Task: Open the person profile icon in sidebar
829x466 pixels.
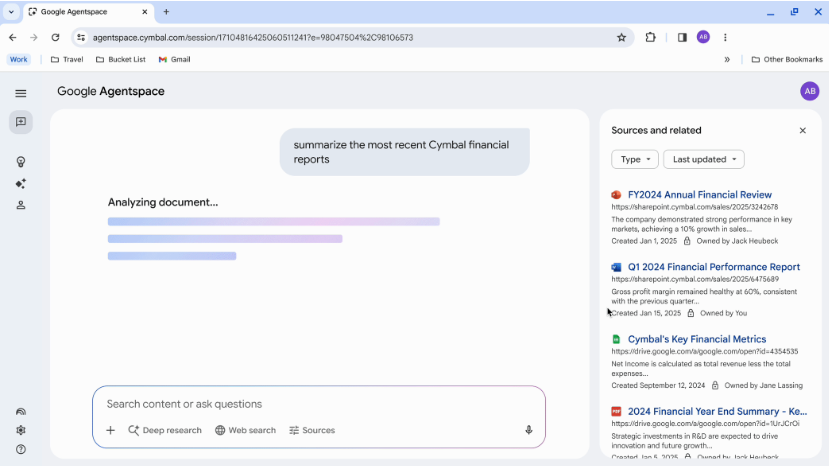Action: click(x=21, y=205)
